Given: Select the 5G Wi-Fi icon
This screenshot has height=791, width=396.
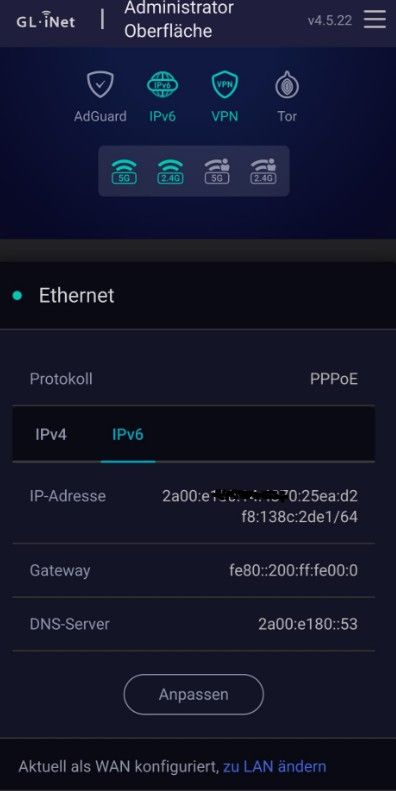Looking at the screenshot, I should (x=124, y=172).
